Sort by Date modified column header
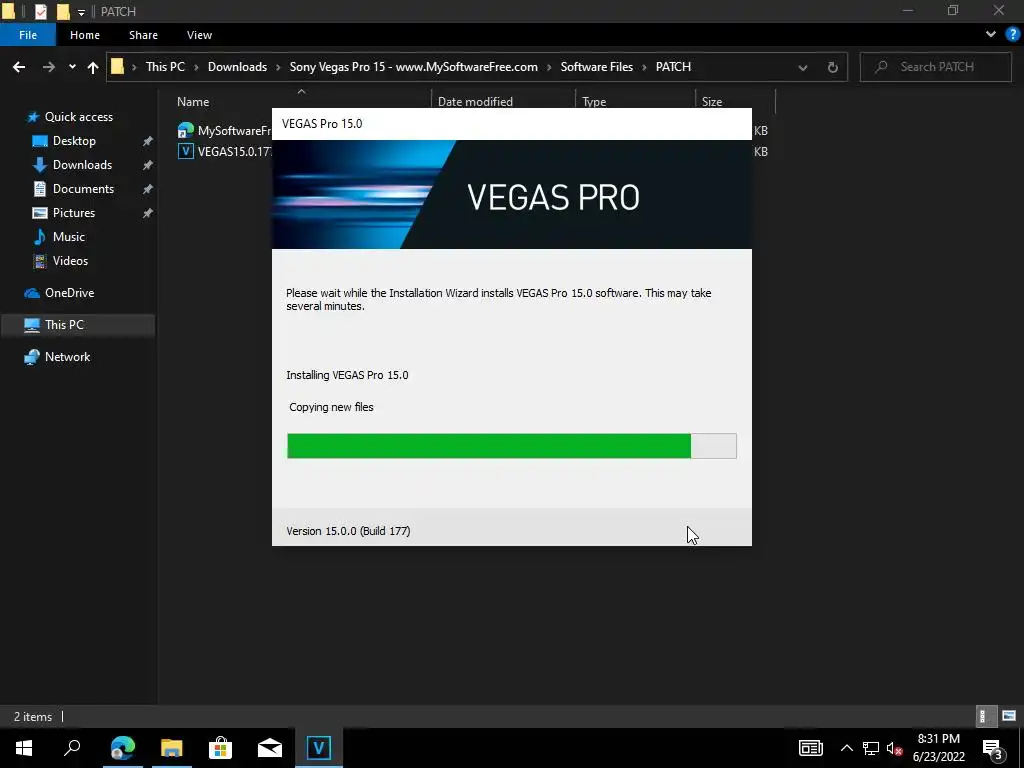 click(475, 102)
